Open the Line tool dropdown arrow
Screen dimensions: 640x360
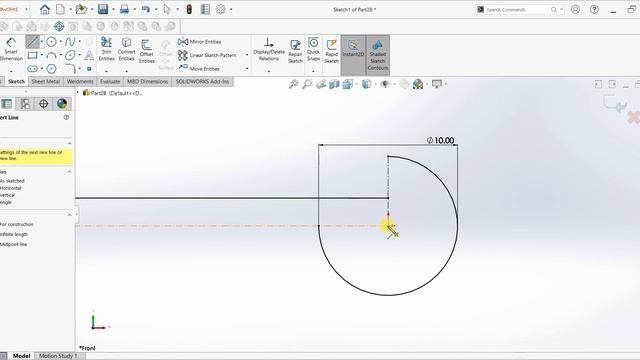click(x=42, y=42)
